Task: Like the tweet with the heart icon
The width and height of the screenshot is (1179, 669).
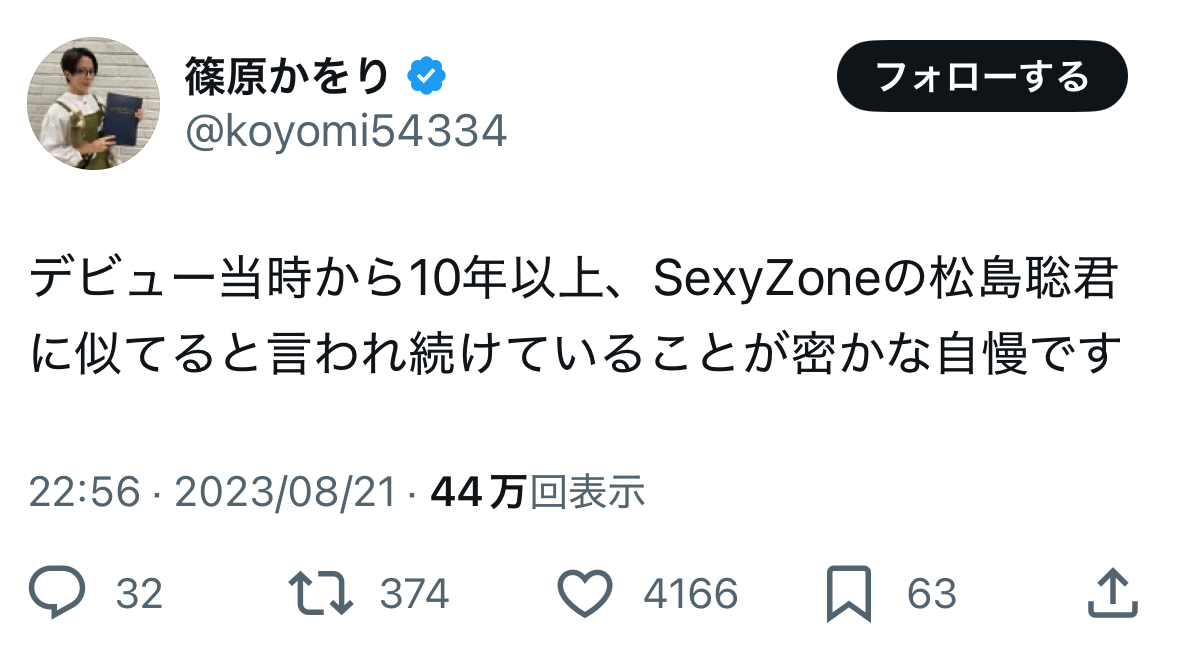Action: tap(585, 593)
